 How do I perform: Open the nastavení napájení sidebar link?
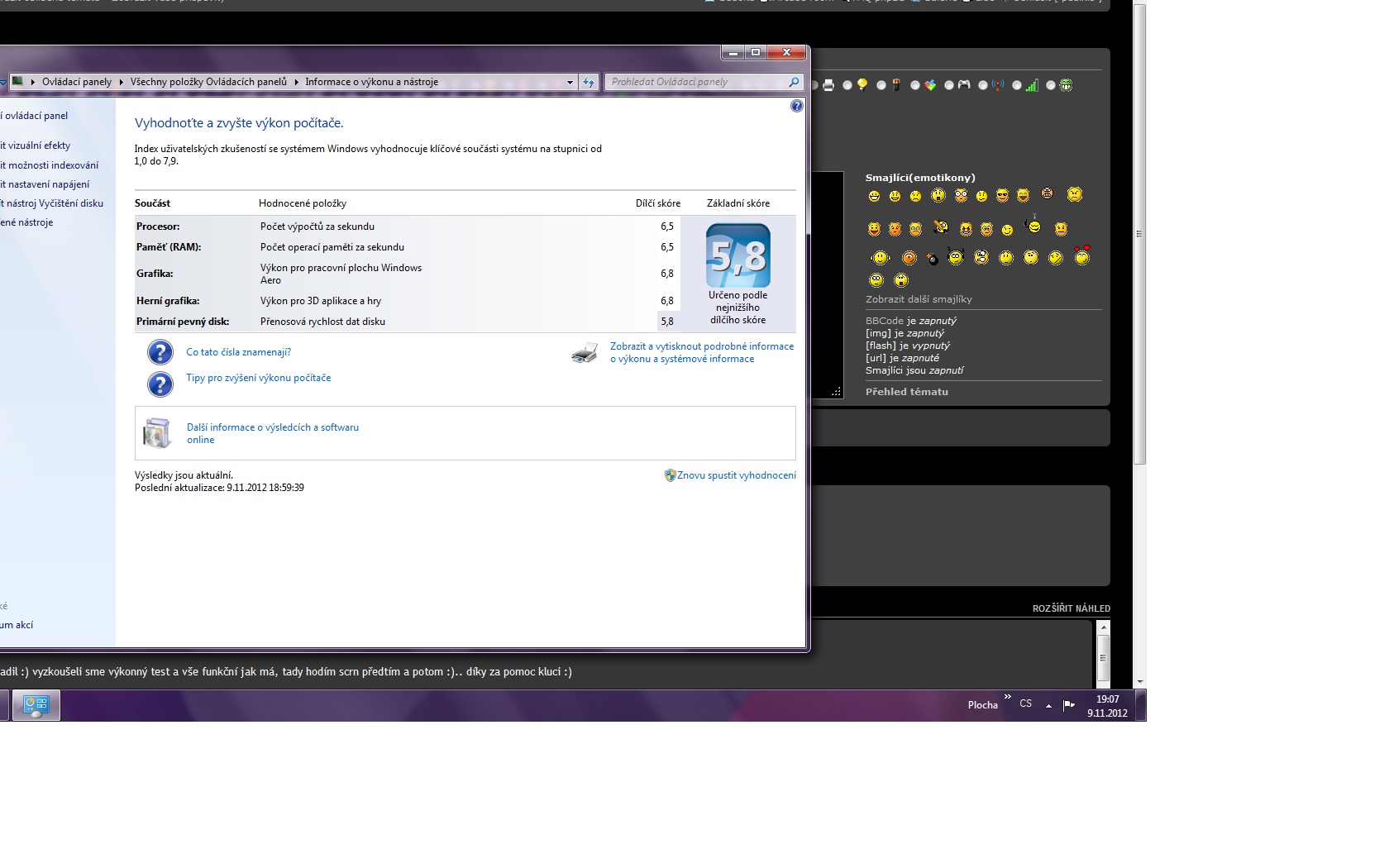click(x=45, y=184)
